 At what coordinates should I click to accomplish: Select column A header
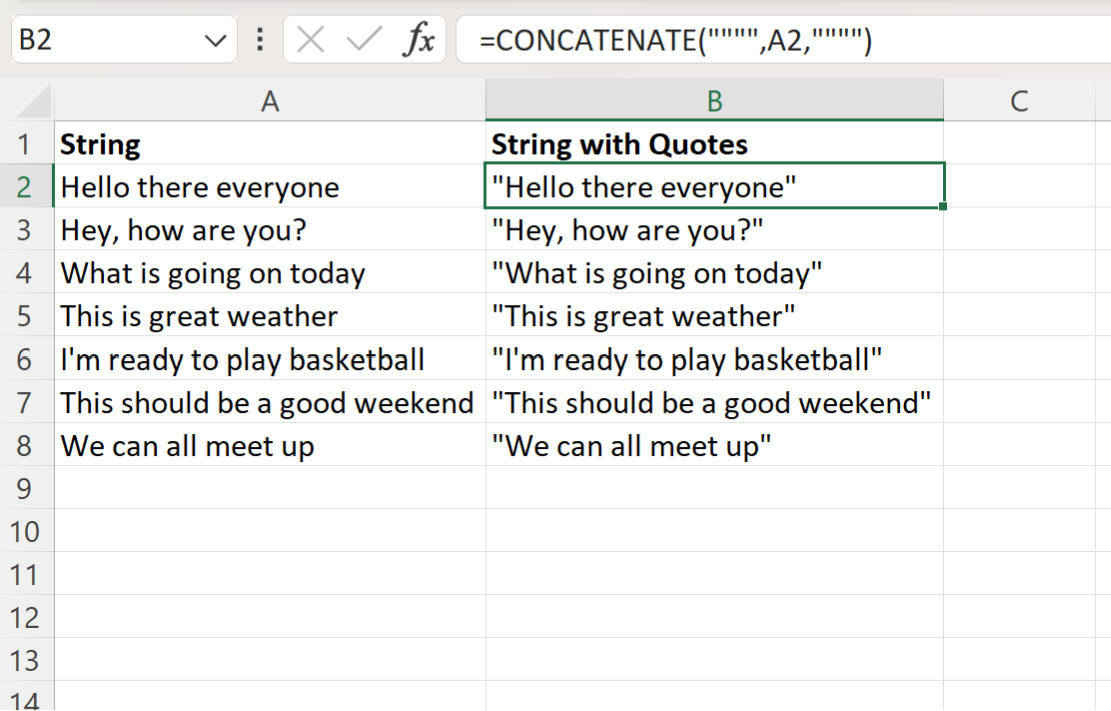(x=269, y=100)
